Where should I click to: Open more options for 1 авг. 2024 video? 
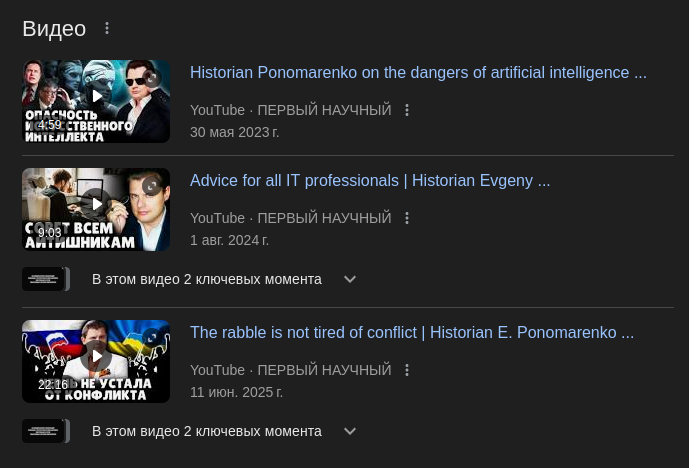(x=407, y=218)
